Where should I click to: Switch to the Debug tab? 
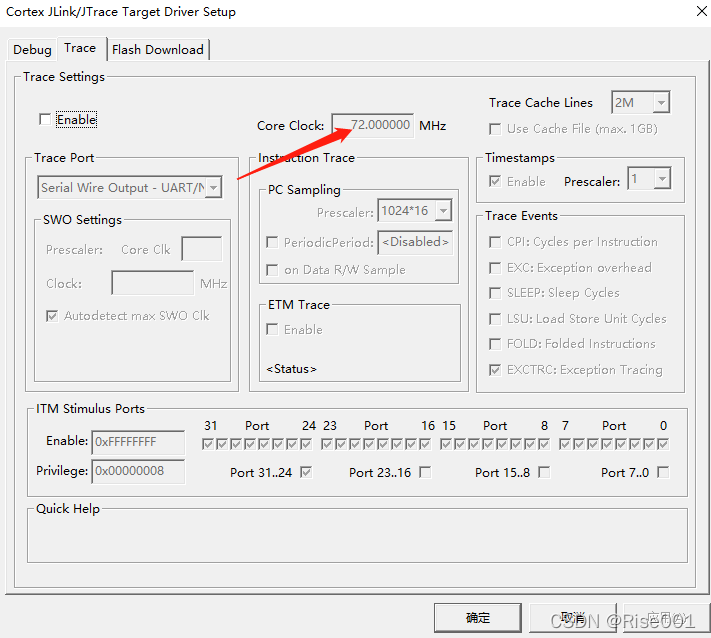click(32, 49)
